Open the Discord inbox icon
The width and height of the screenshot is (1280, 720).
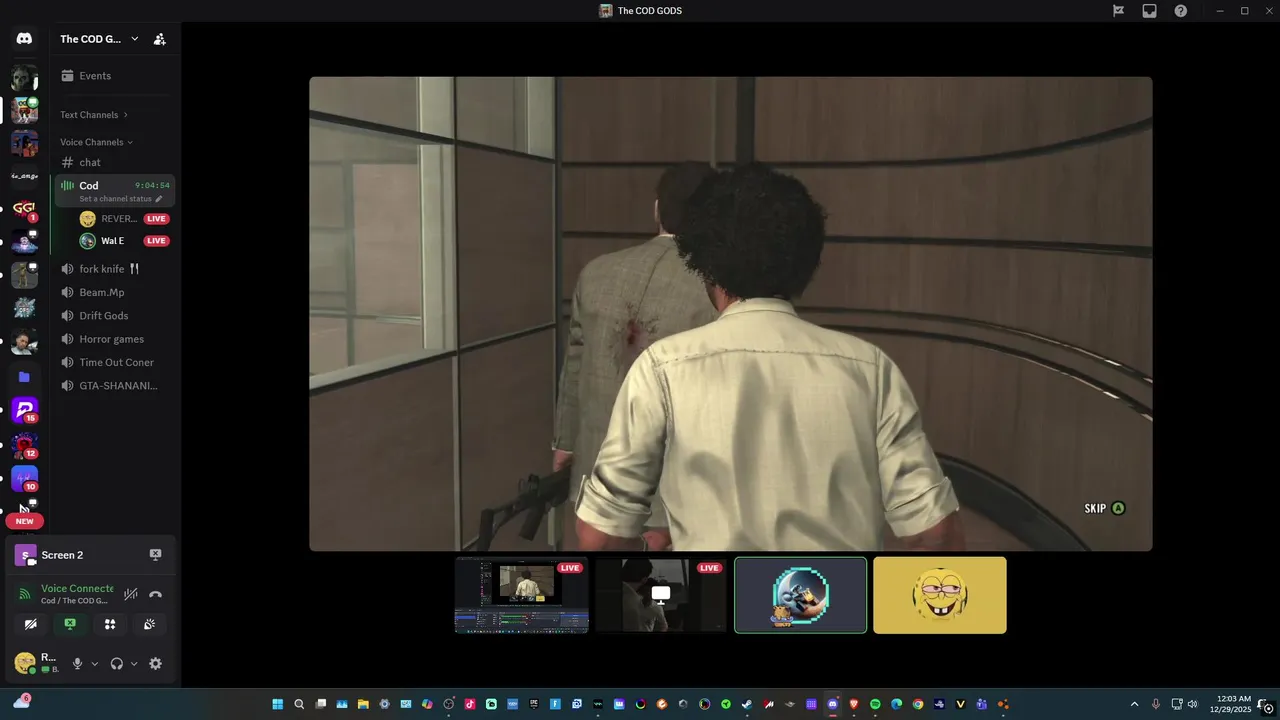point(1150,11)
